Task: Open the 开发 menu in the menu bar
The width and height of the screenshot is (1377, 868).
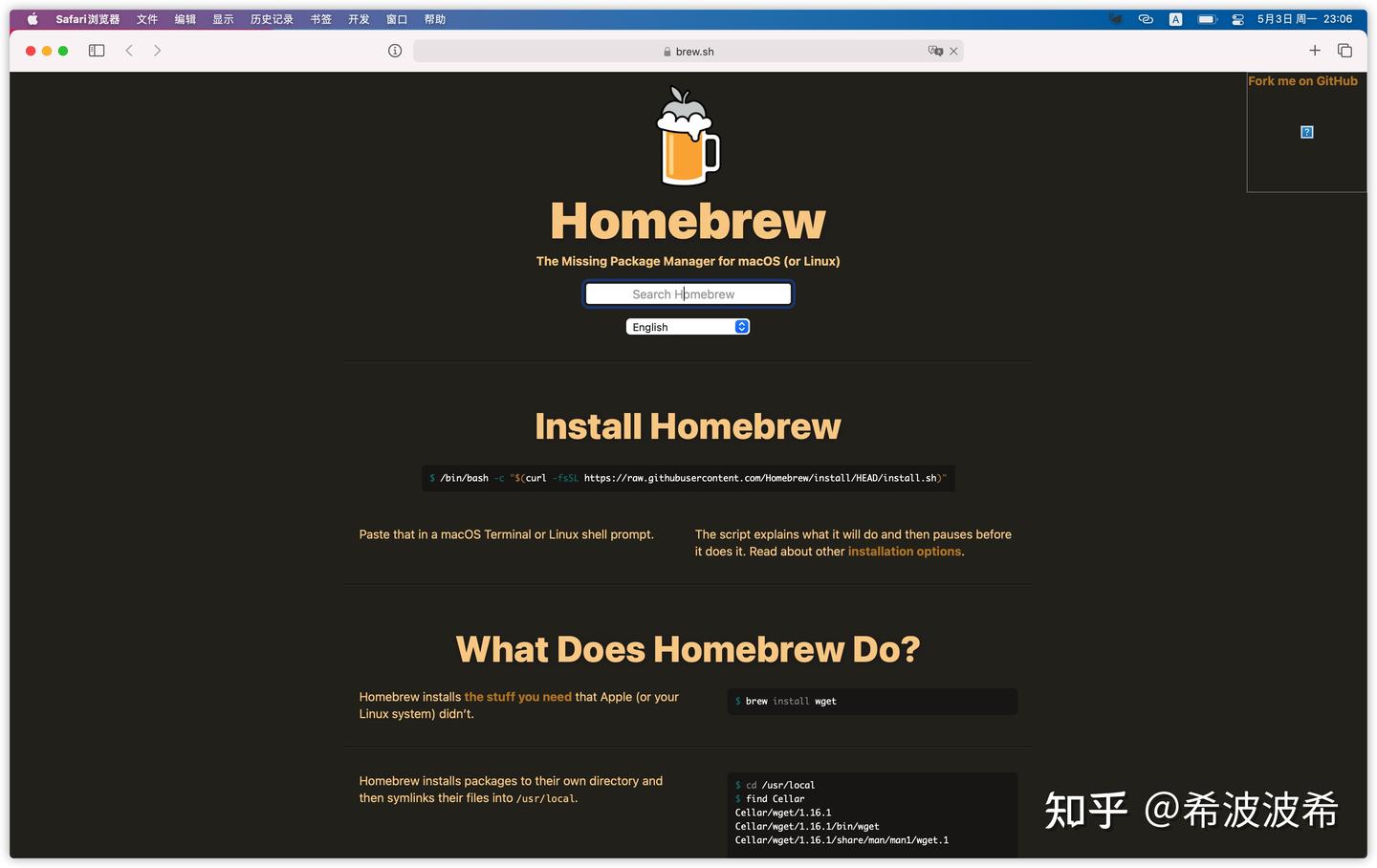Action: tap(359, 18)
